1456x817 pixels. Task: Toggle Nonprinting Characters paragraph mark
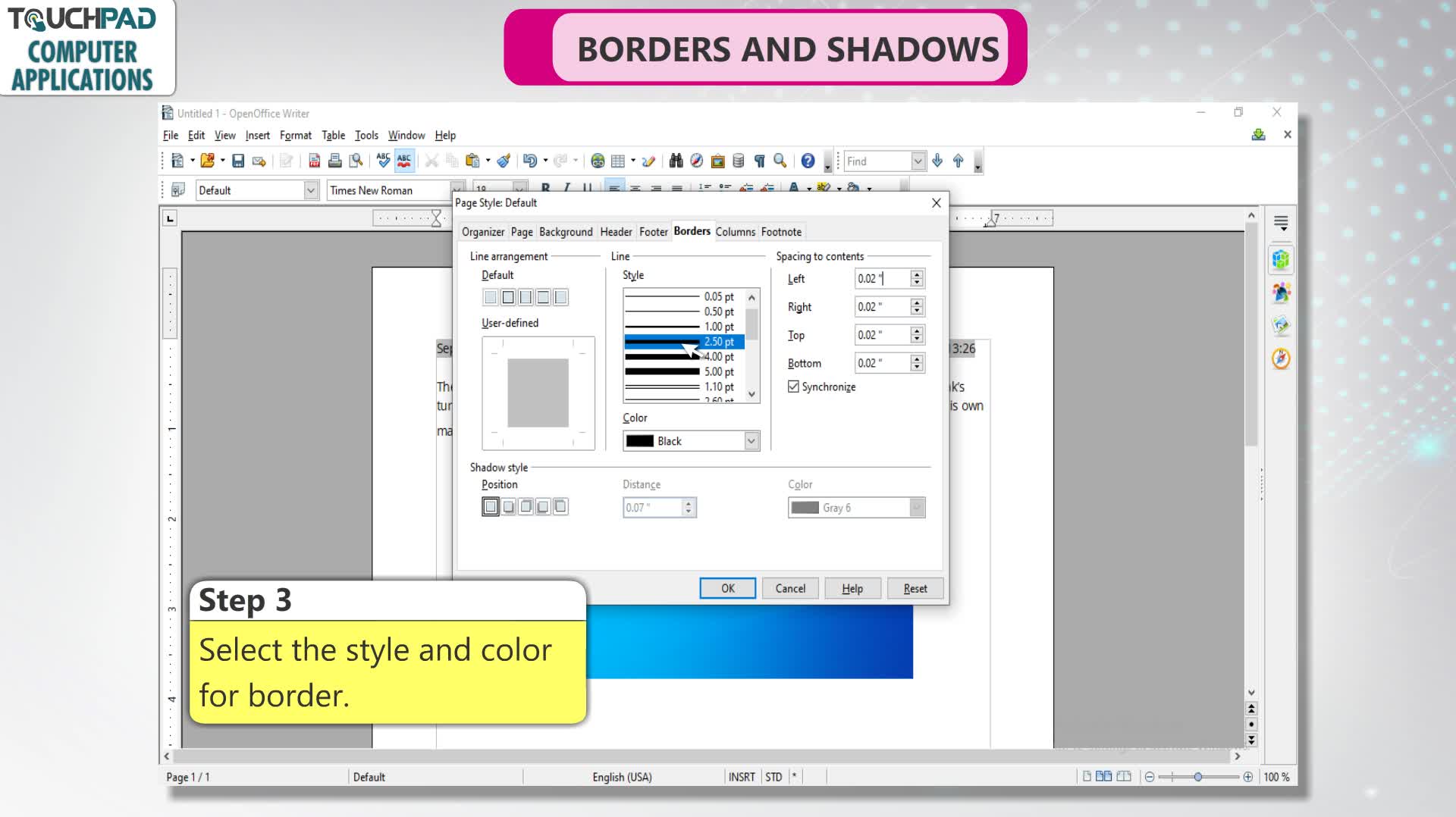(x=759, y=161)
